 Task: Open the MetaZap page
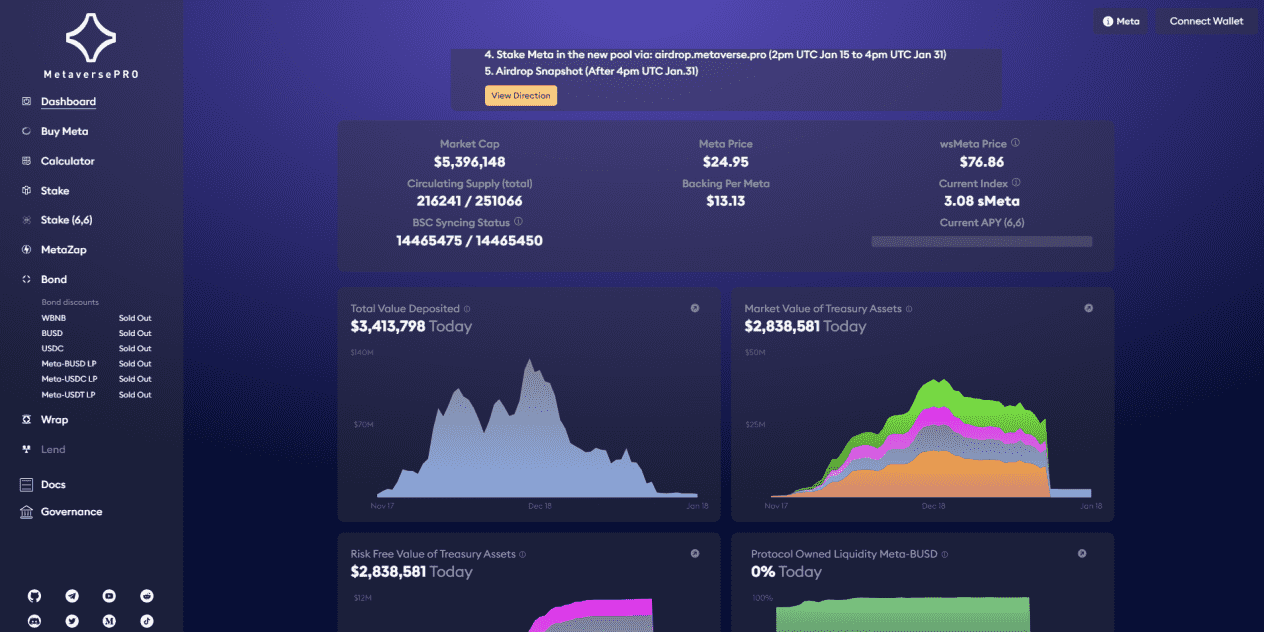pos(64,250)
